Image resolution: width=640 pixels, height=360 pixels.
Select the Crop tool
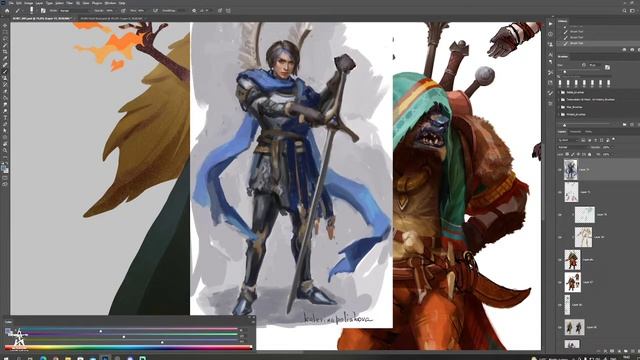point(5,51)
